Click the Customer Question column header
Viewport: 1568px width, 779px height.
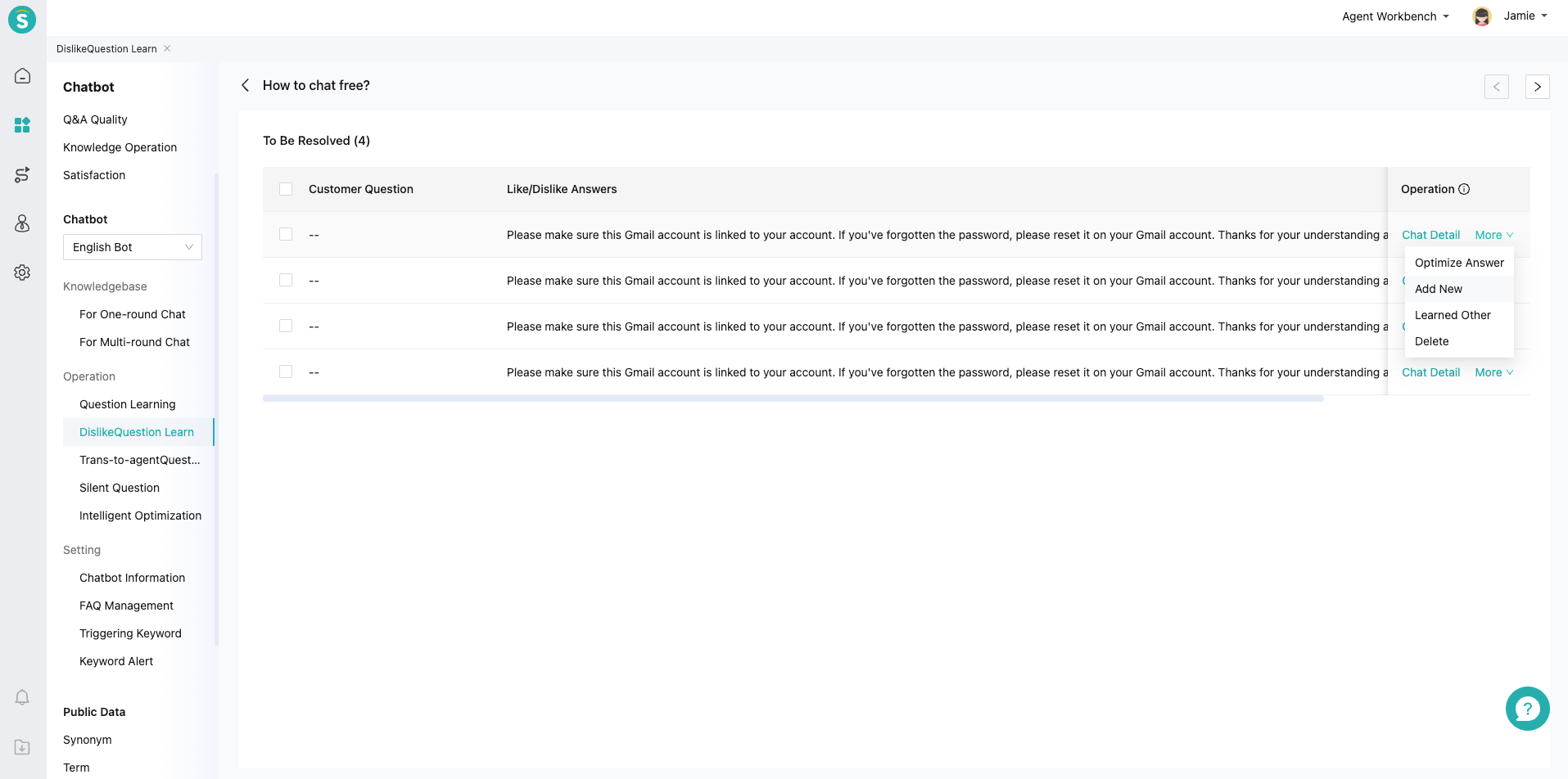coord(361,189)
